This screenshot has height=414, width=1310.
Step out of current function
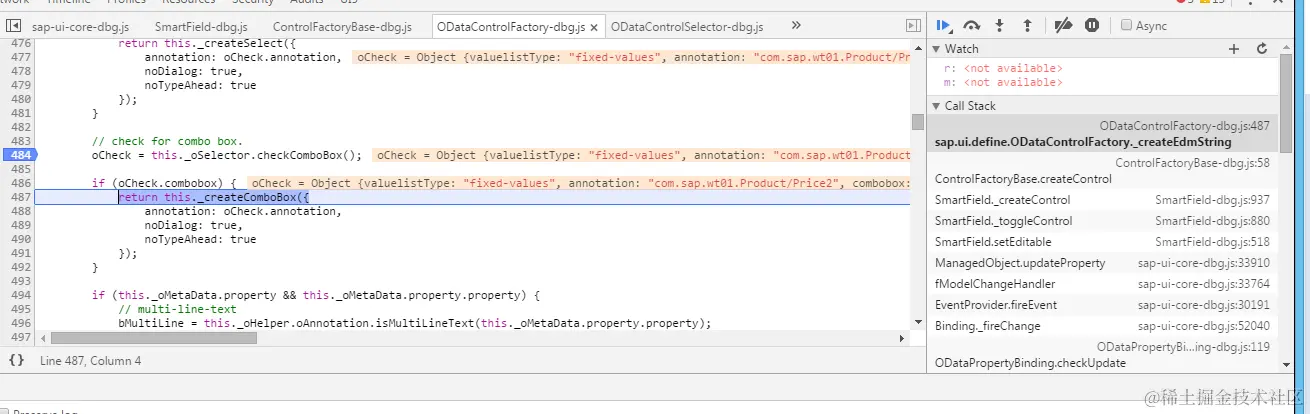(x=1027, y=25)
